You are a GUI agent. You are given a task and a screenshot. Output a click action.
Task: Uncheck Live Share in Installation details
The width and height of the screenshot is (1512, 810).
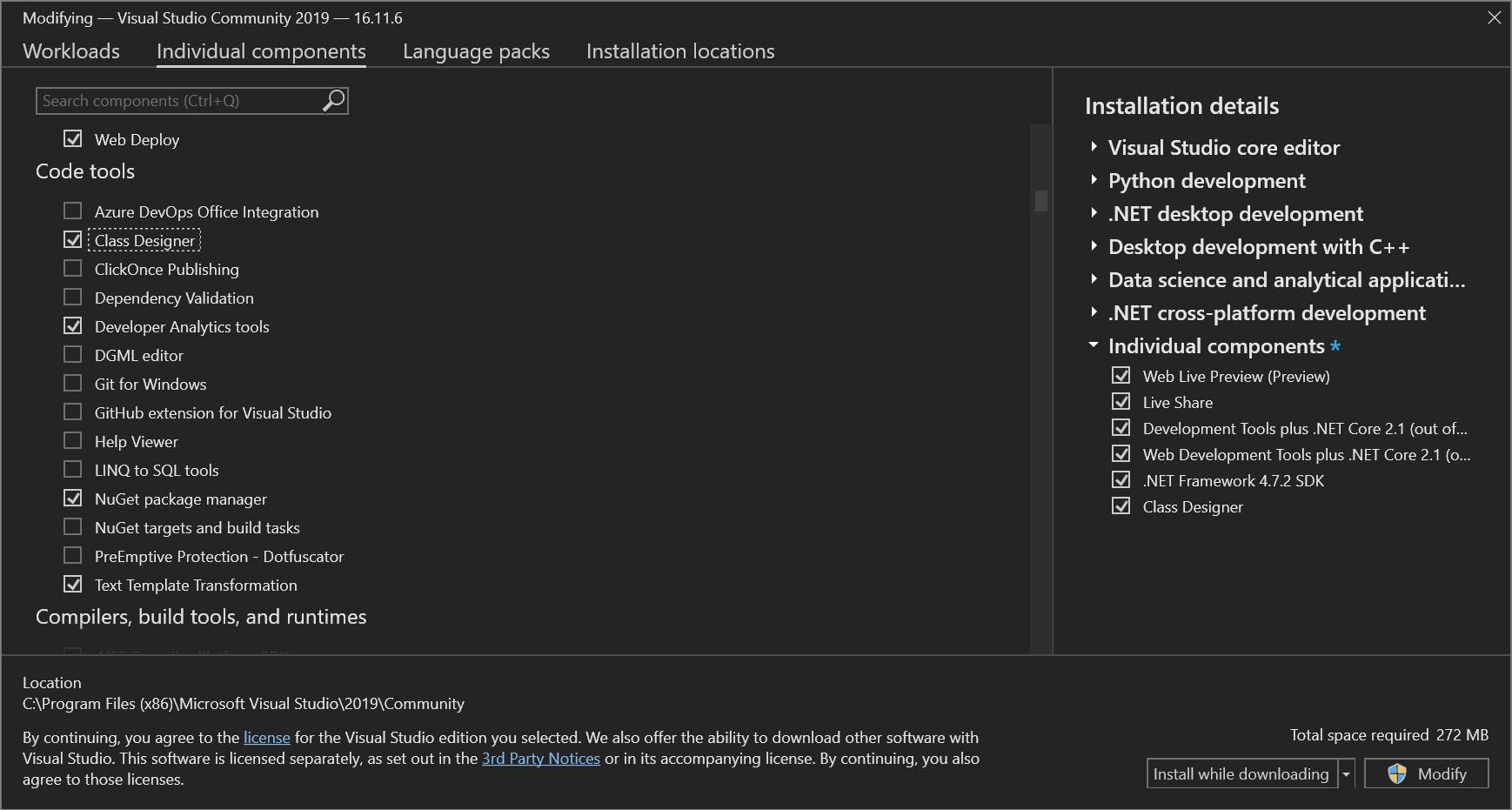click(x=1122, y=401)
